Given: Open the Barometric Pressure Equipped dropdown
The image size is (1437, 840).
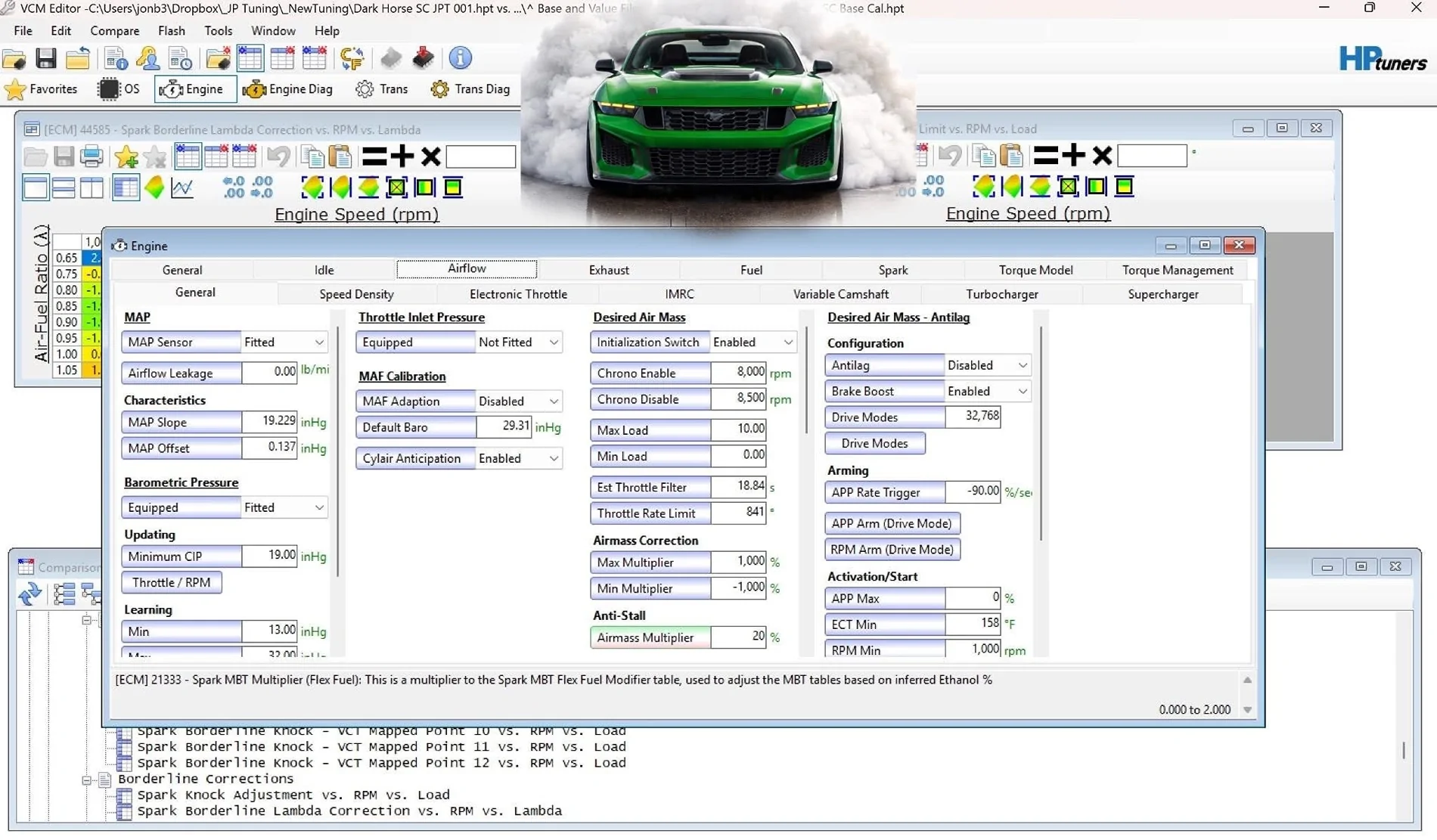Looking at the screenshot, I should 284,507.
